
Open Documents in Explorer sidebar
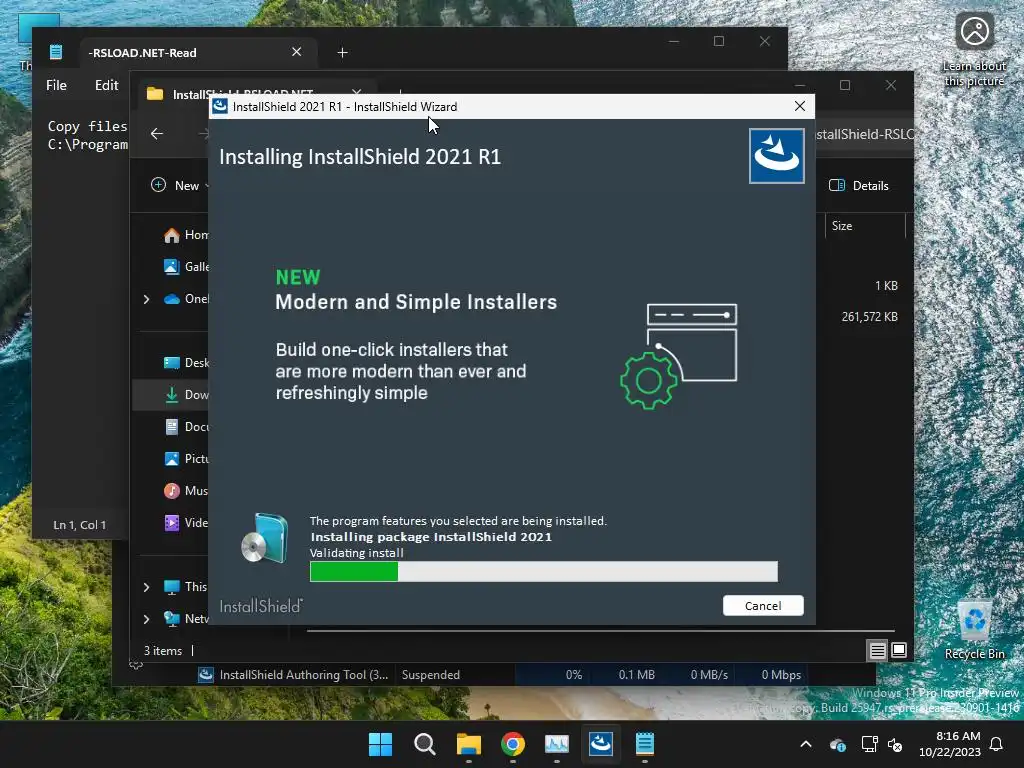[x=187, y=426]
